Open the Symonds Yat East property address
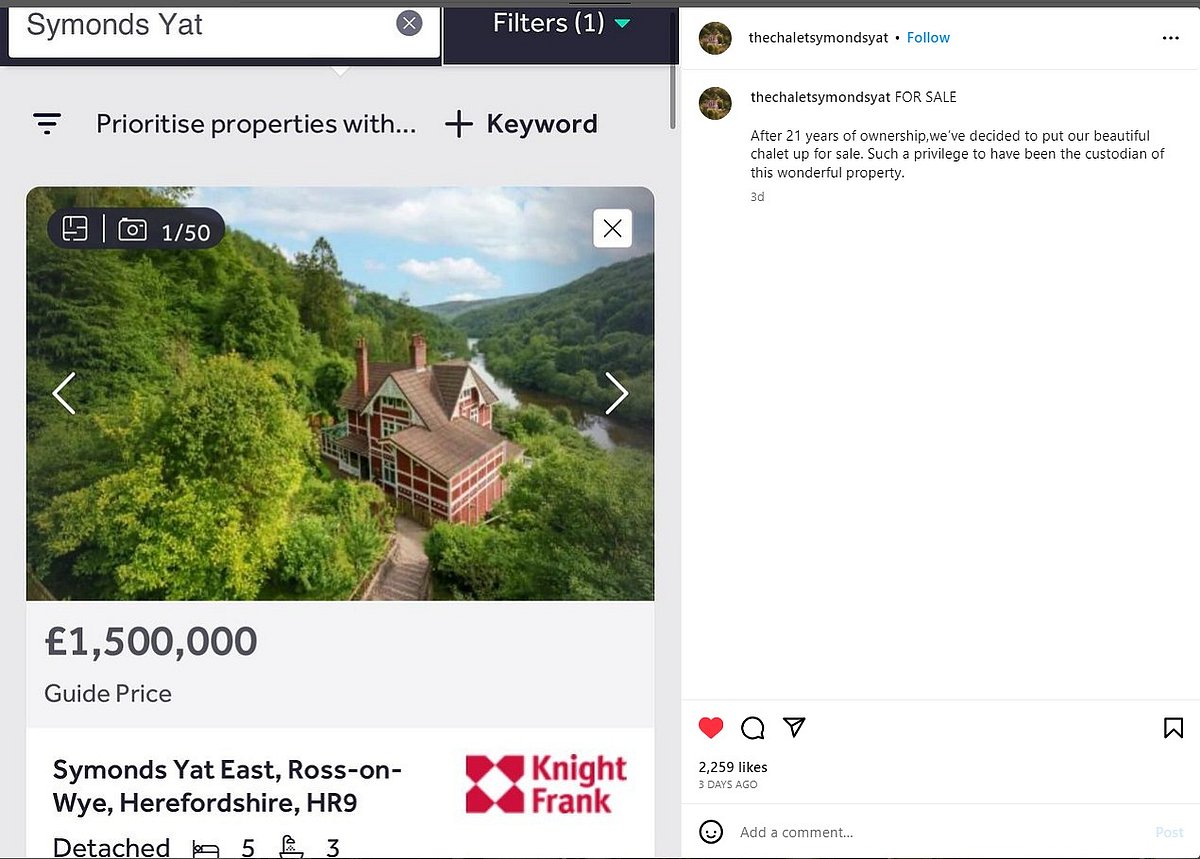 pos(227,786)
